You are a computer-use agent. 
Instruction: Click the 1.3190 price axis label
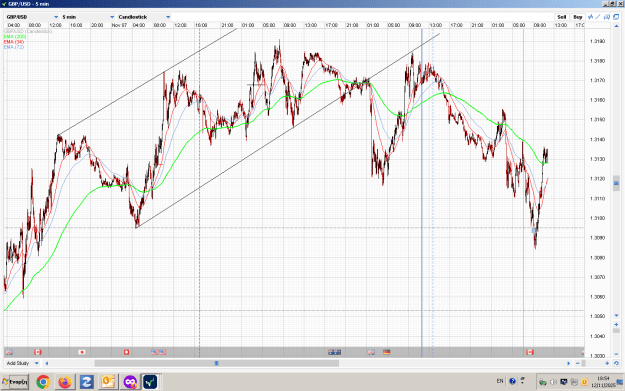click(x=597, y=41)
